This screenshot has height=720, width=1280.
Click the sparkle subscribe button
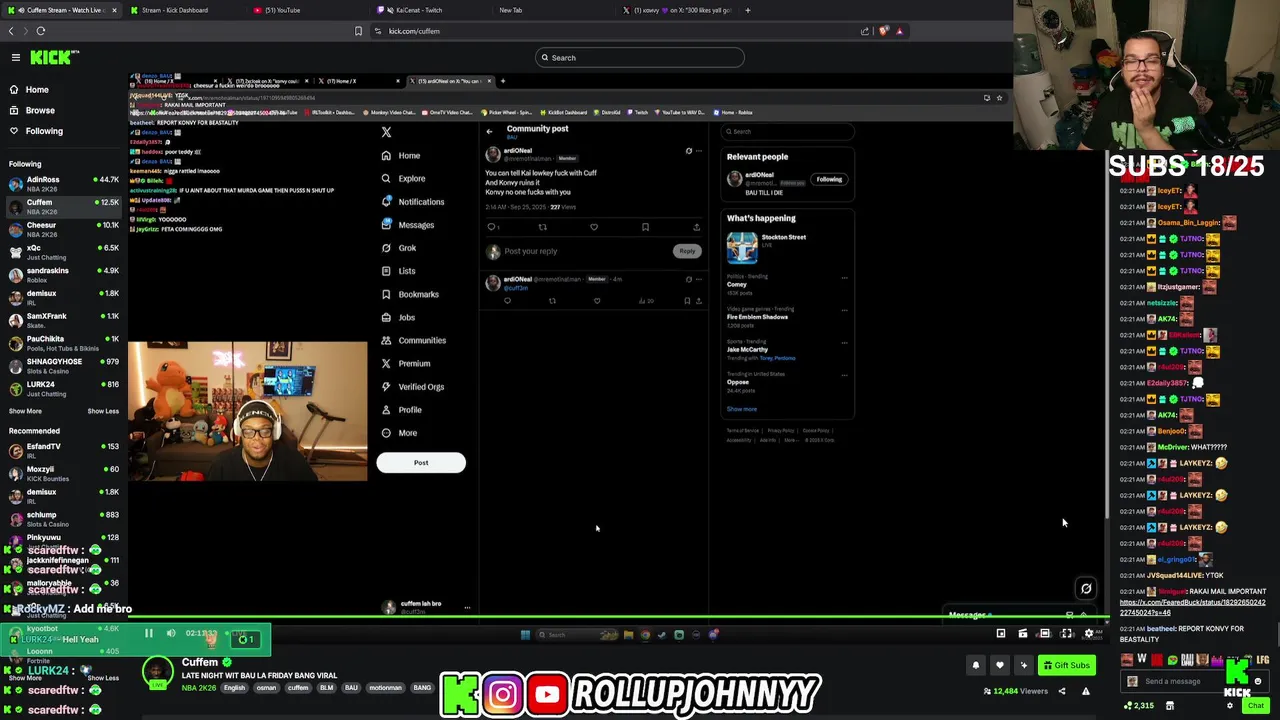click(x=1023, y=665)
